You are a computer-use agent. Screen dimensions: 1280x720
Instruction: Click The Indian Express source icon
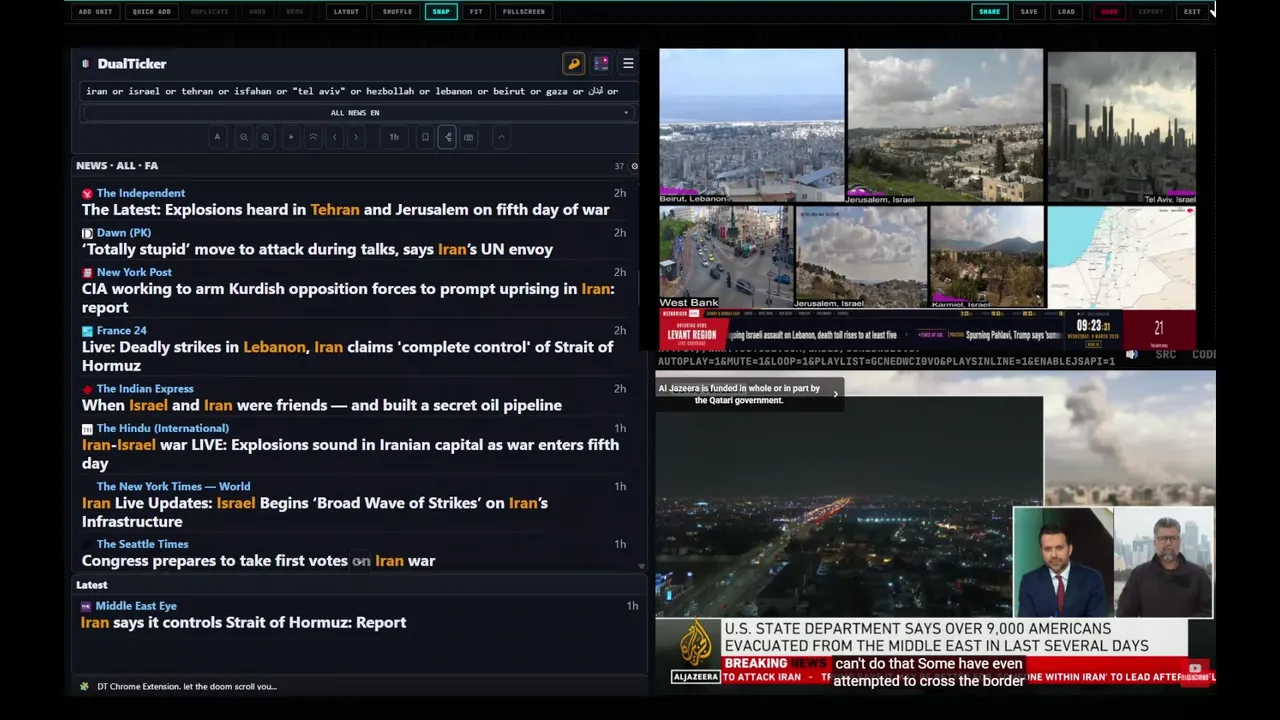[x=87, y=389]
